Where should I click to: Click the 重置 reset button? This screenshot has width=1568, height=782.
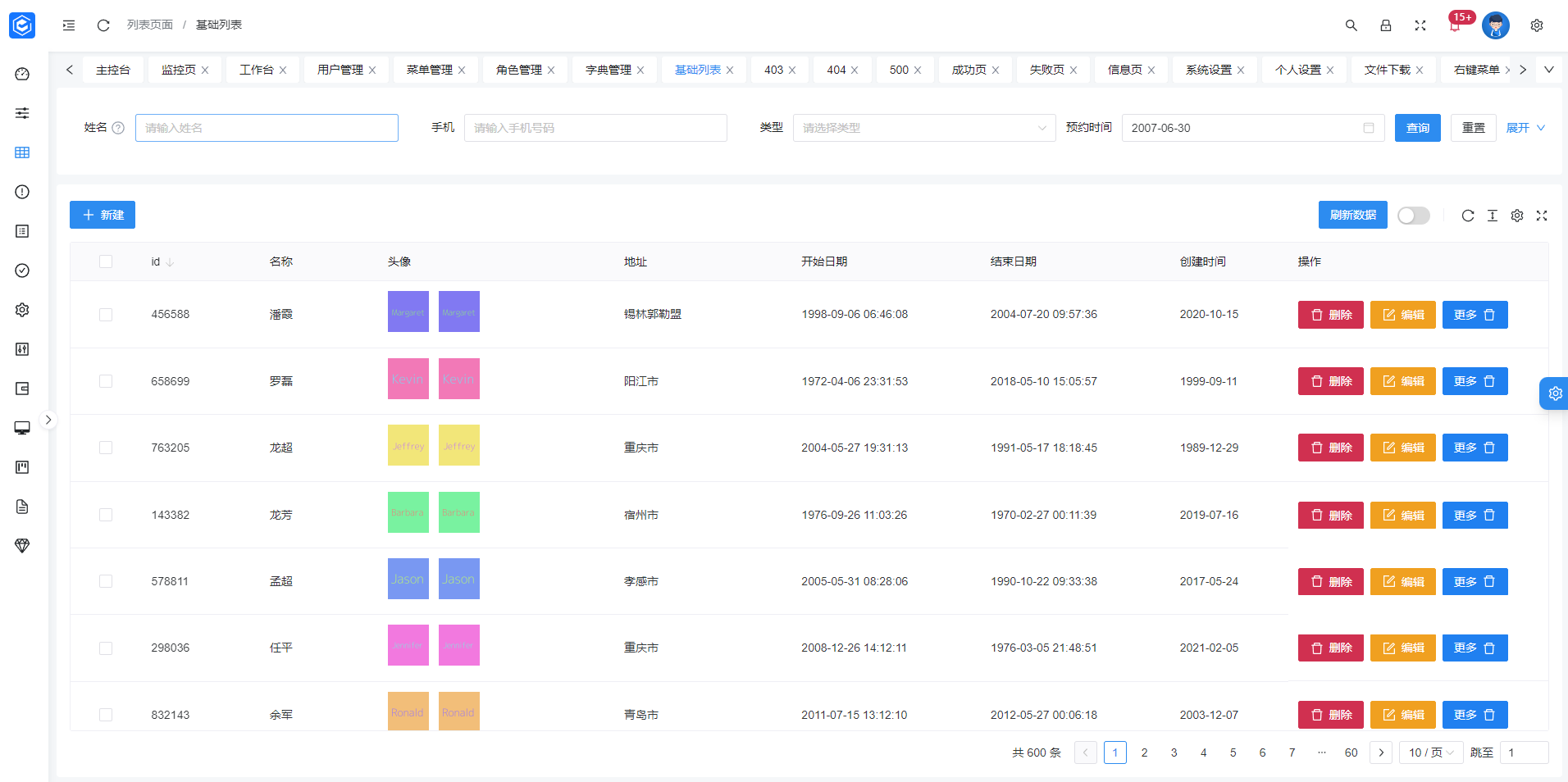[x=1474, y=128]
